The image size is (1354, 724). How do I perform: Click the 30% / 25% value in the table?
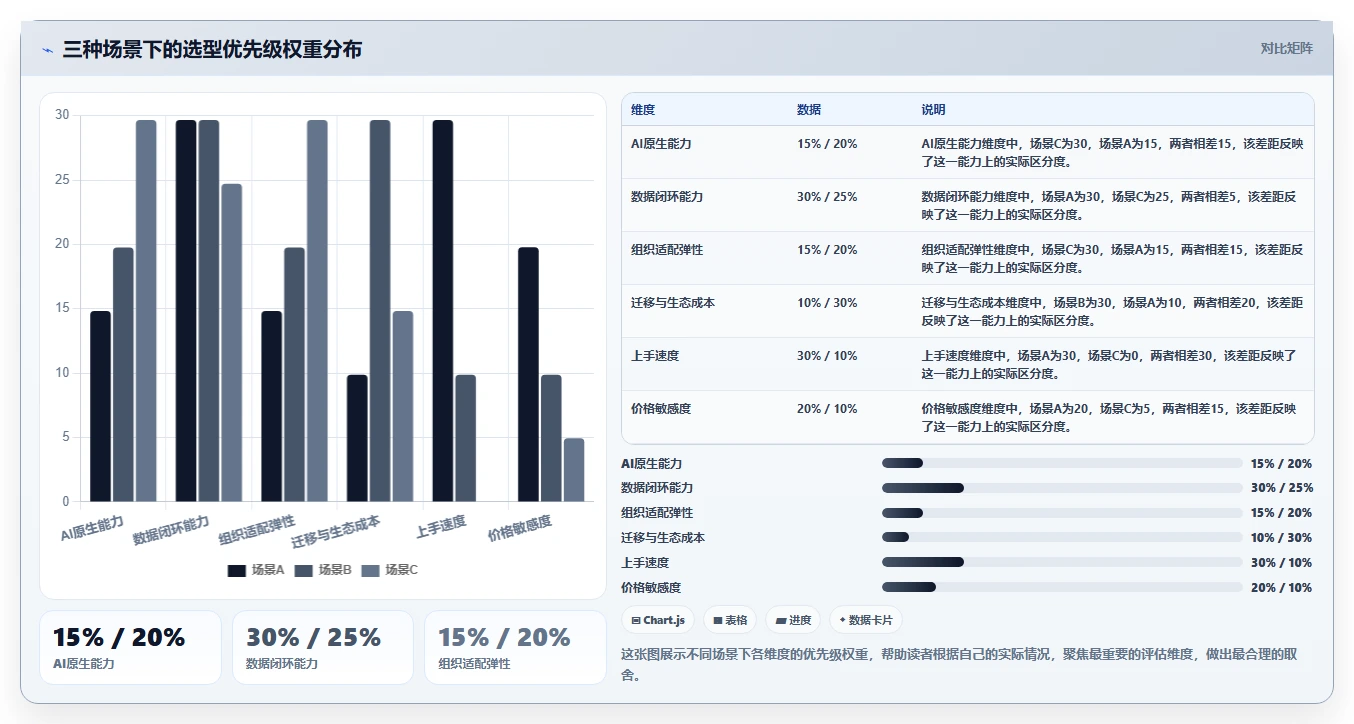(827, 197)
